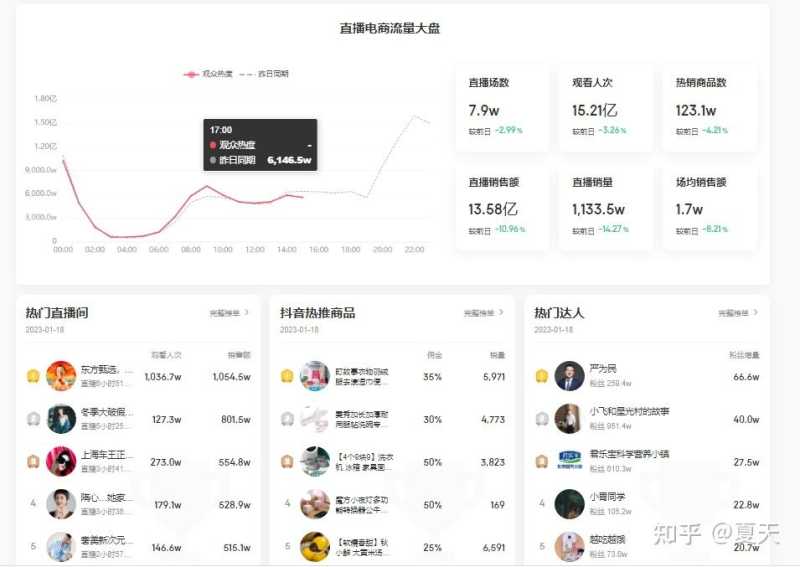This screenshot has height=567, width=800.
Task: Open the avatar of the 179.1w live room
Action: coord(61,504)
